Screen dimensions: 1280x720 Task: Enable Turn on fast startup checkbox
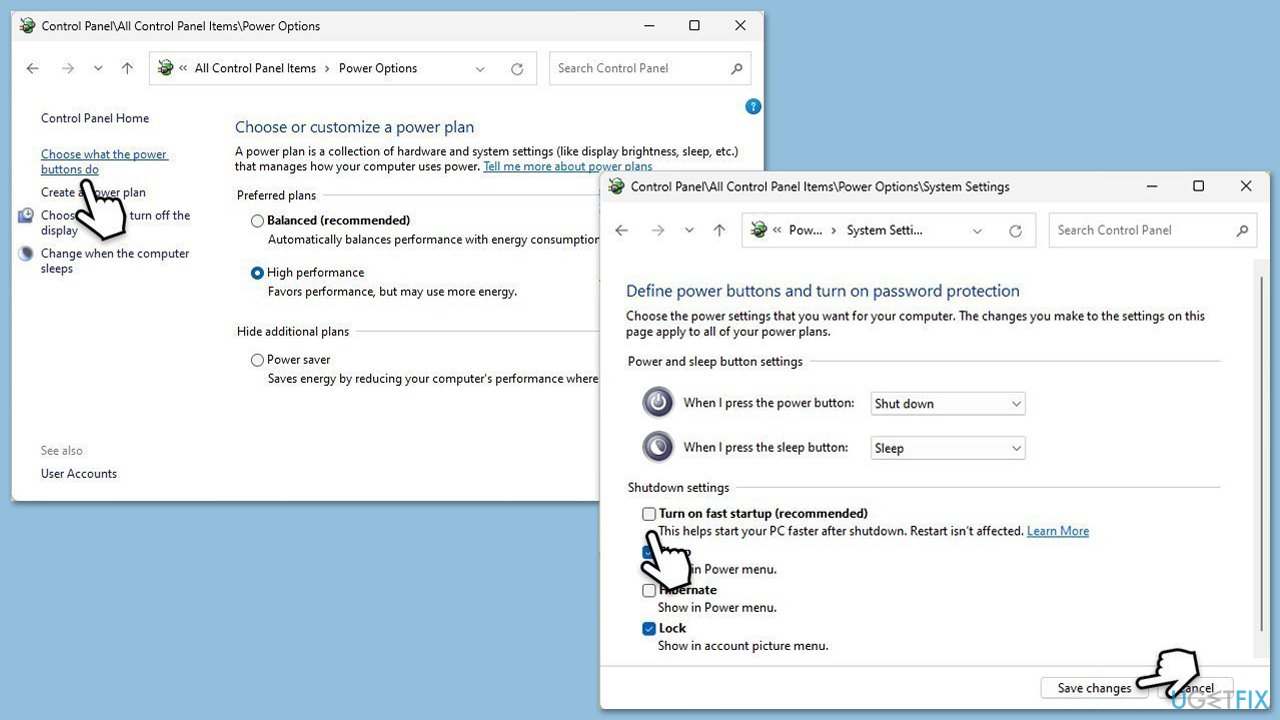pos(649,514)
